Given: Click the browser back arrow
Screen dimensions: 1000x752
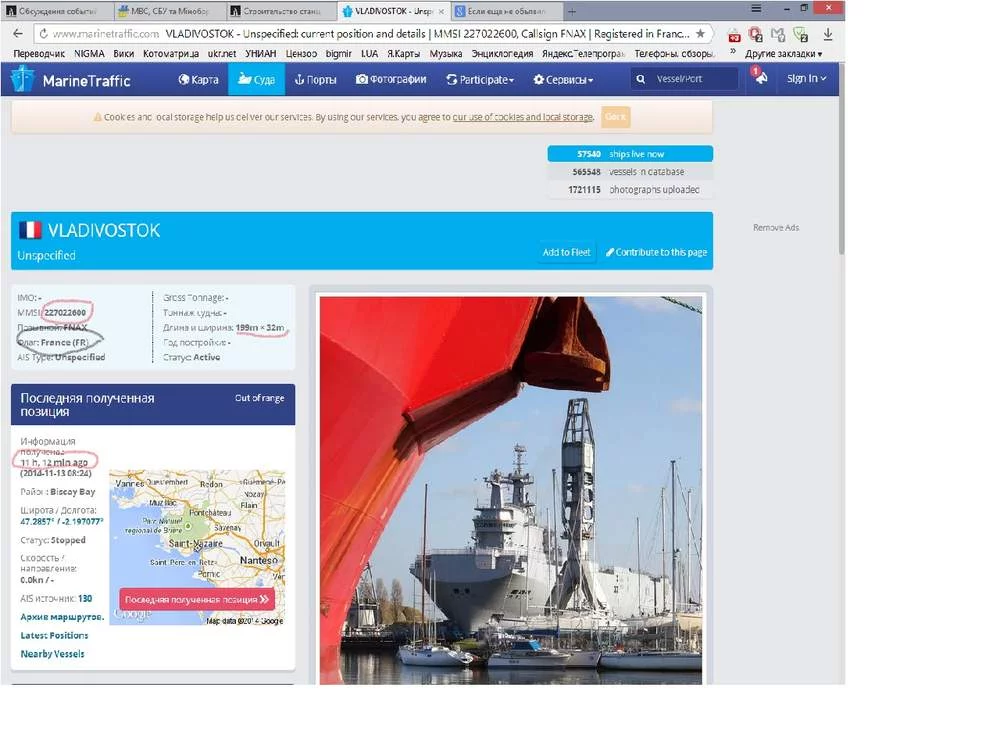Looking at the screenshot, I should 18,33.
